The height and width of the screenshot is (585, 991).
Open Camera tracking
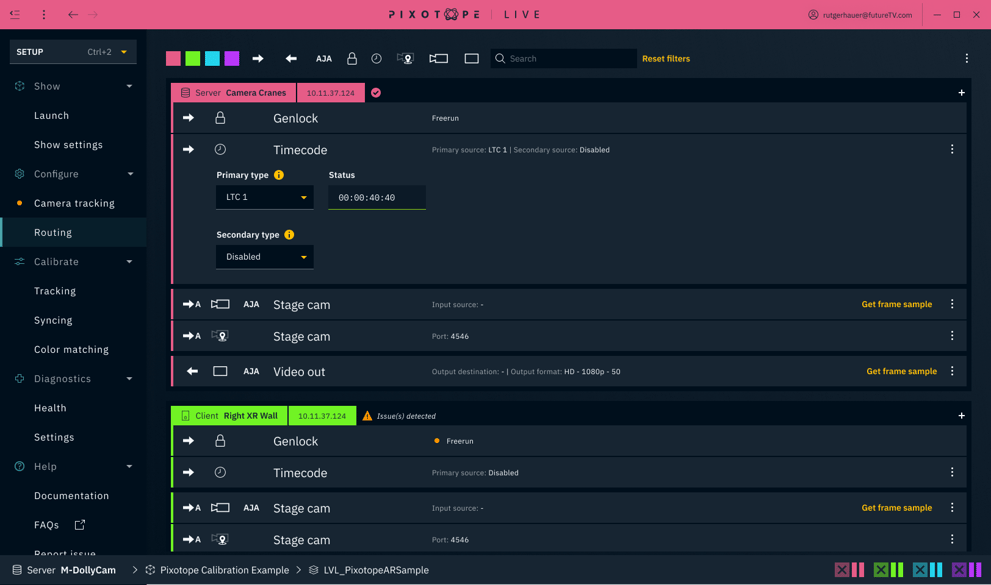pyautogui.click(x=74, y=203)
